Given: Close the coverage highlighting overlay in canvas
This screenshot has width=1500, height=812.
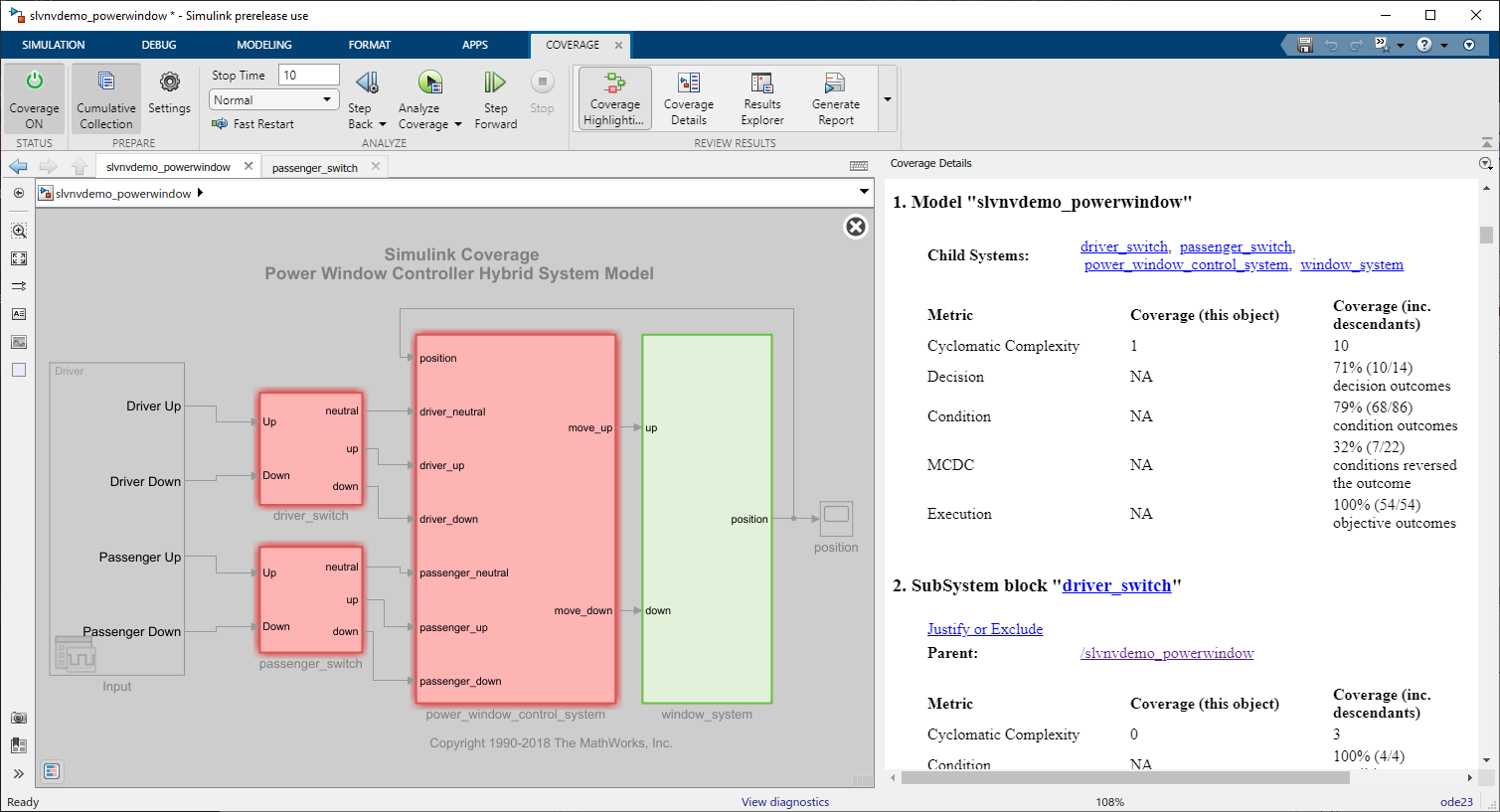Looking at the screenshot, I should 855,227.
